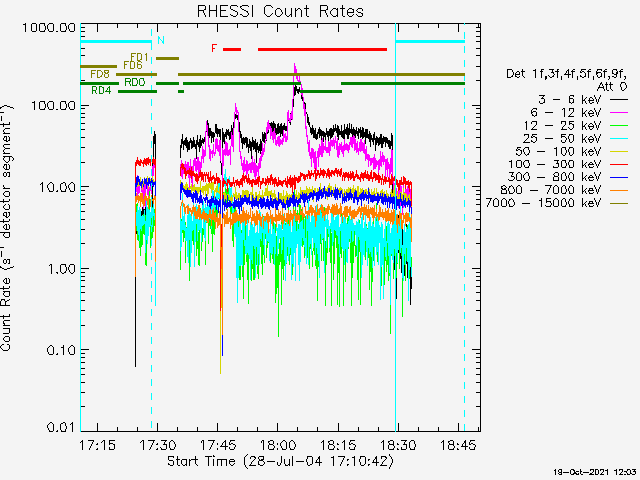Screen dimensions: 640x480
Task: Click the 50 - 100 keV legend label
Action: click(558, 151)
